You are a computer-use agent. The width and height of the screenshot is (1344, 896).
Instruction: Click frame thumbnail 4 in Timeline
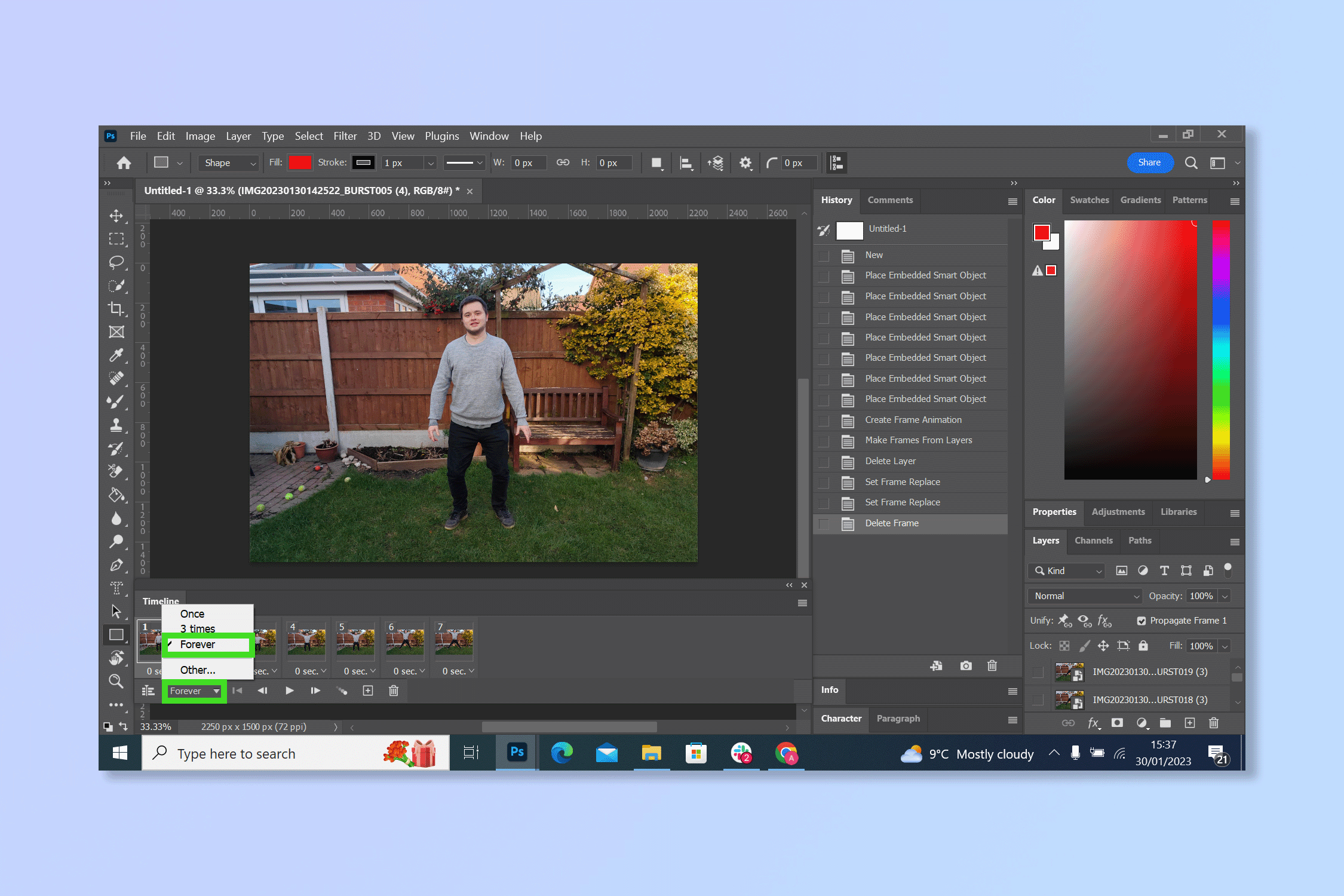click(x=307, y=642)
